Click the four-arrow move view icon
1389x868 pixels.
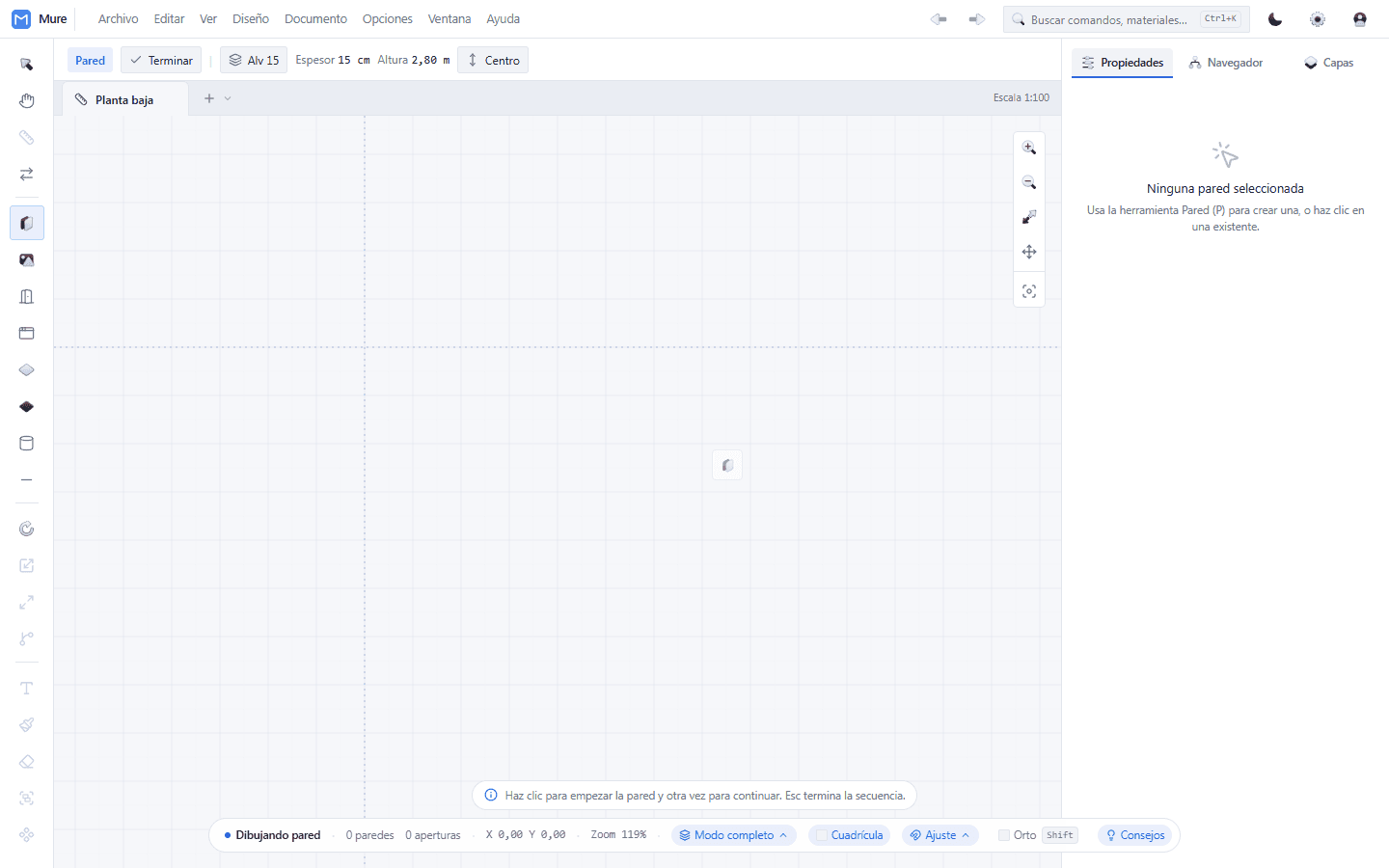tap(1029, 252)
